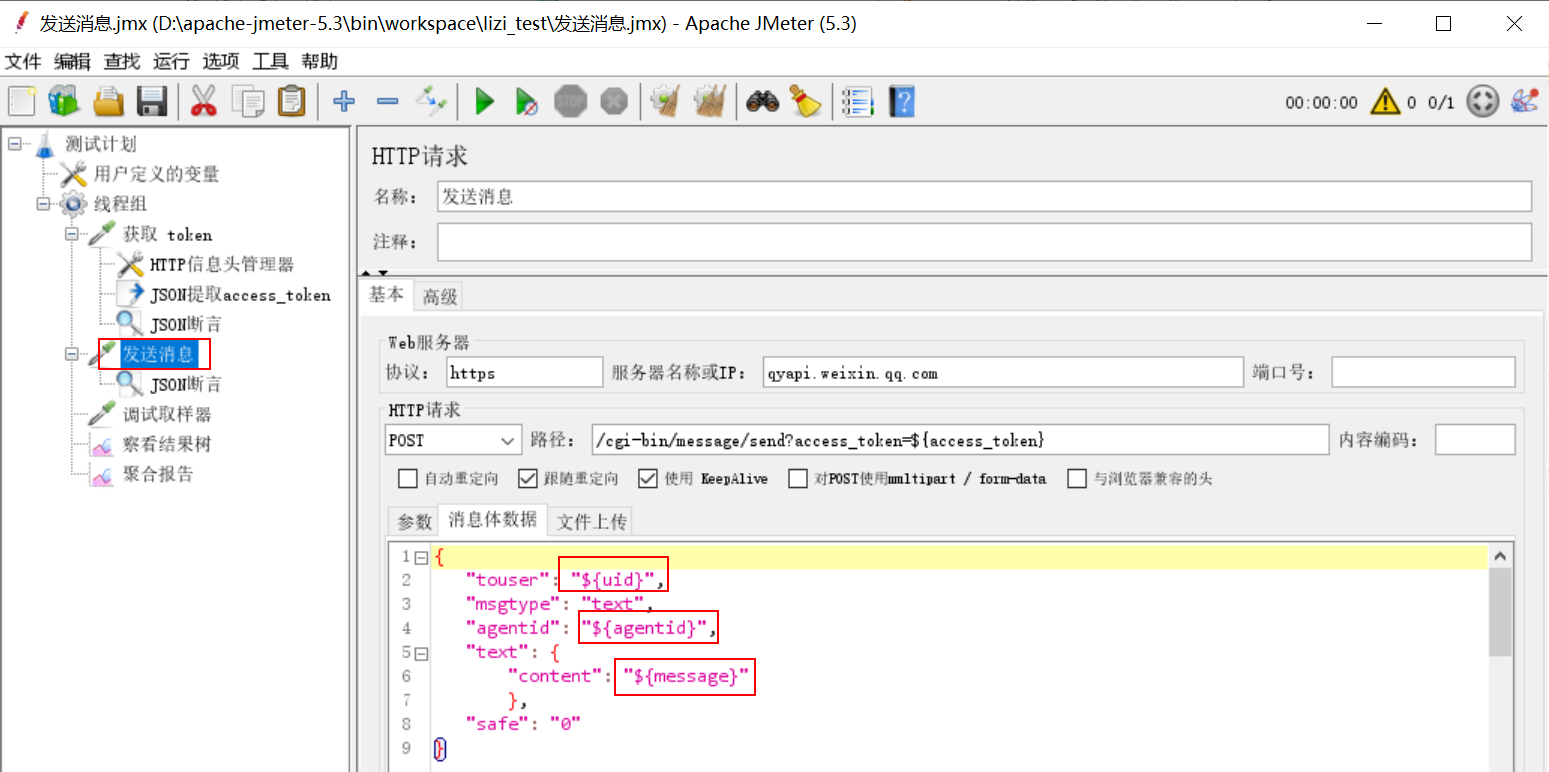Open a test plan file icon
The width and height of the screenshot is (1549, 772).
pyautogui.click(x=108, y=101)
